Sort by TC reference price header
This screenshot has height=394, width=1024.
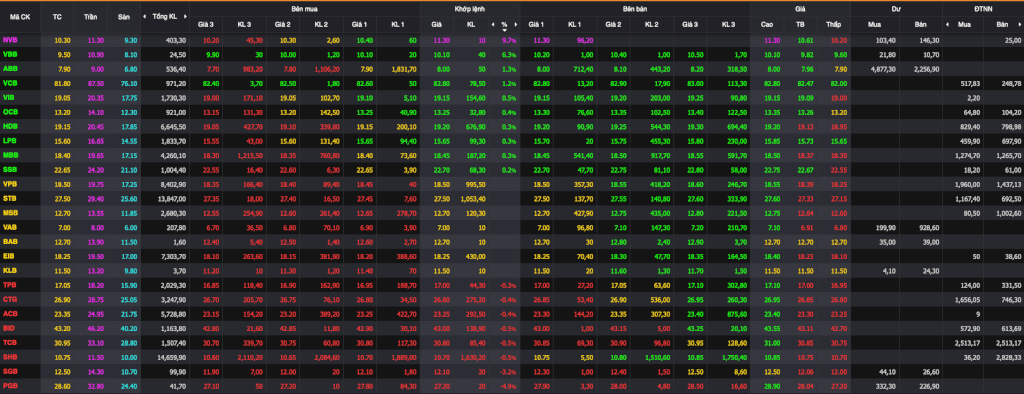click(57, 16)
